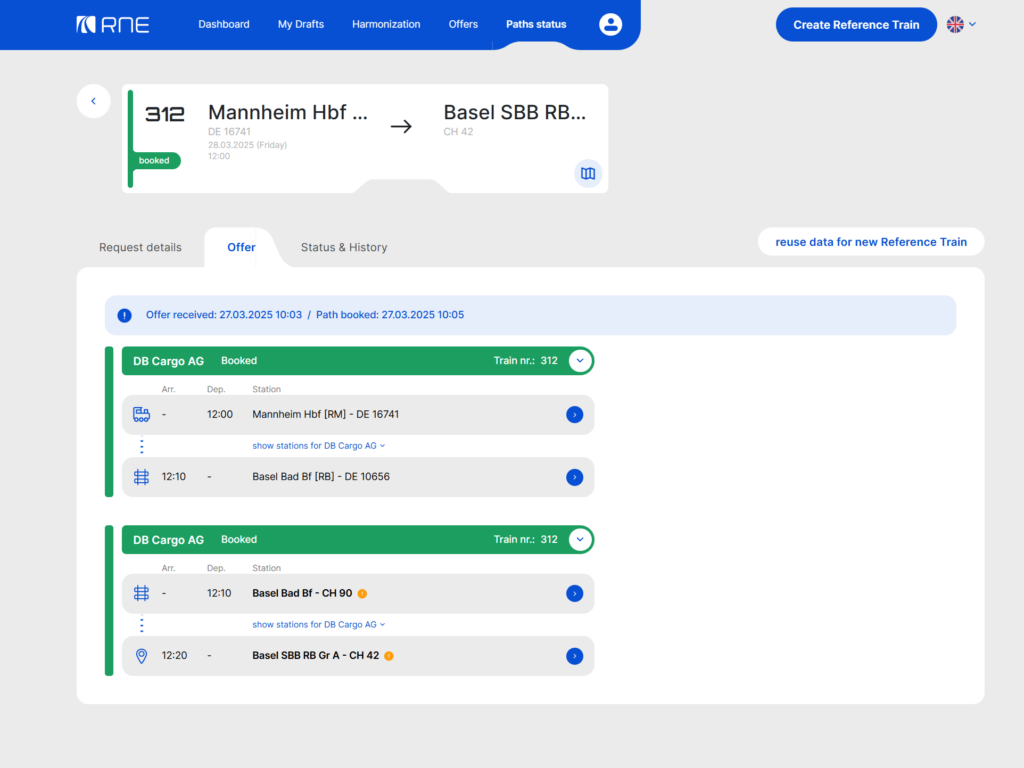Click the info icon in offer received banner

tap(124, 315)
